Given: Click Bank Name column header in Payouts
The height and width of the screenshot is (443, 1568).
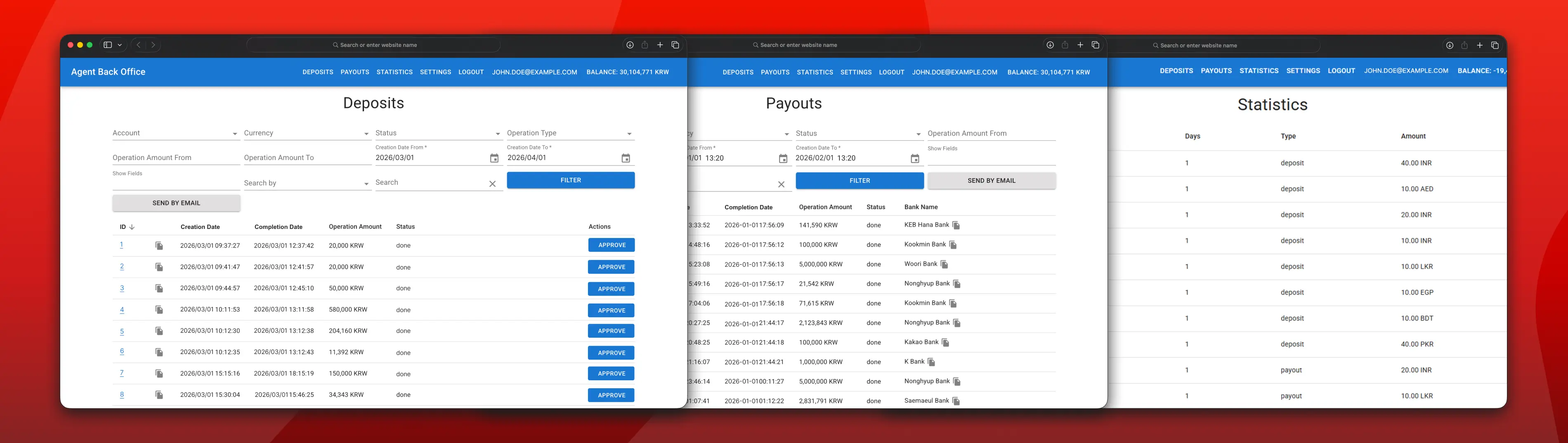Looking at the screenshot, I should (x=921, y=207).
